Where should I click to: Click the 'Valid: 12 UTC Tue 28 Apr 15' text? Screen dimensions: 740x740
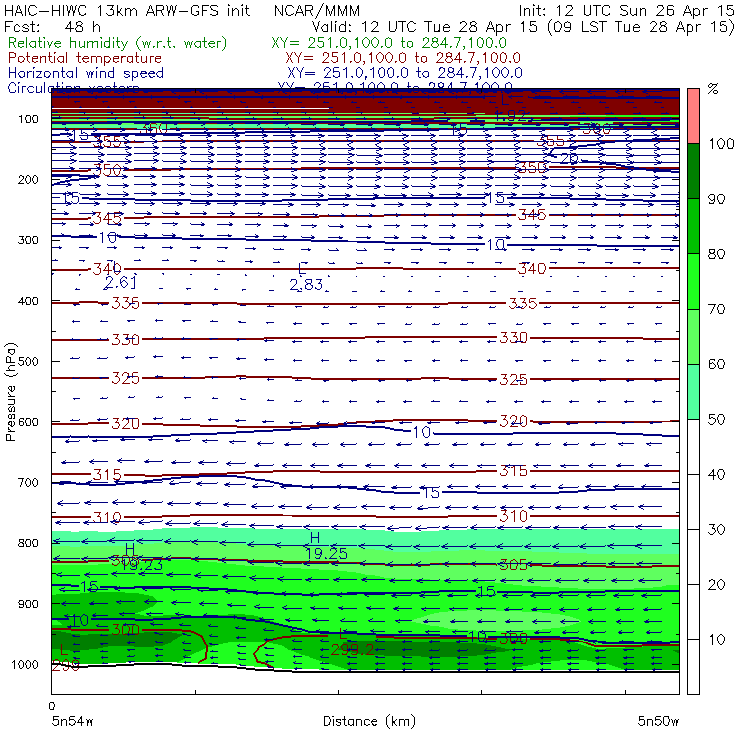tap(424, 27)
